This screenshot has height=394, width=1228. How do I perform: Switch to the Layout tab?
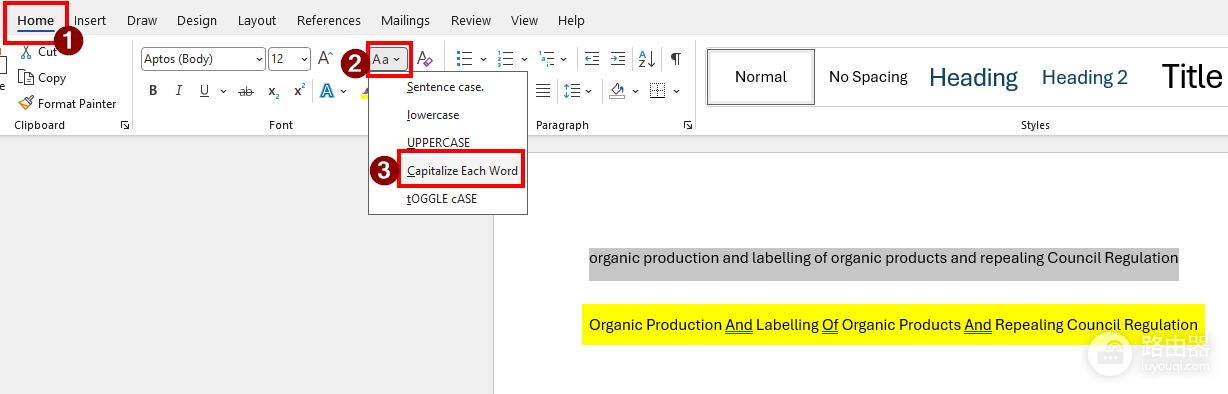point(257,20)
